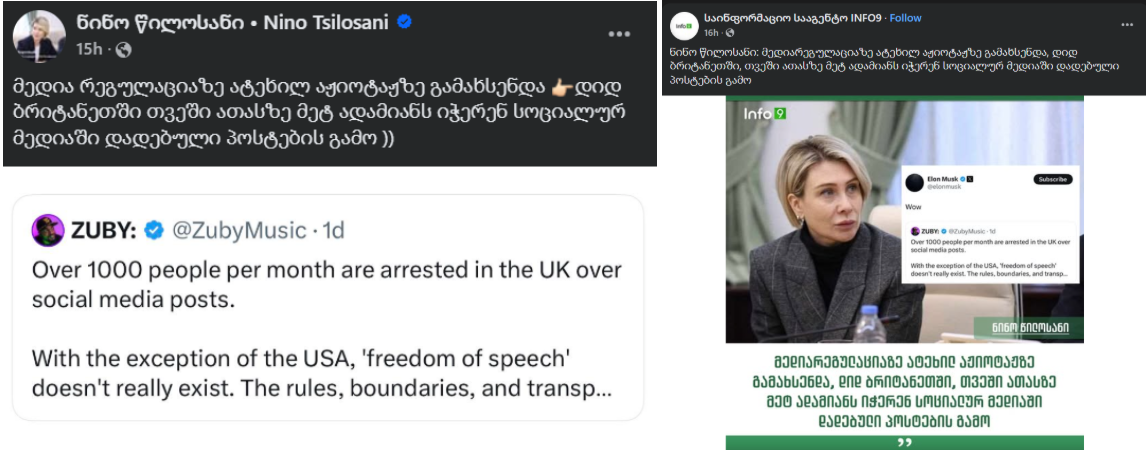
Task: Click the green Georgian headline banner below the photo
Action: 905,396
